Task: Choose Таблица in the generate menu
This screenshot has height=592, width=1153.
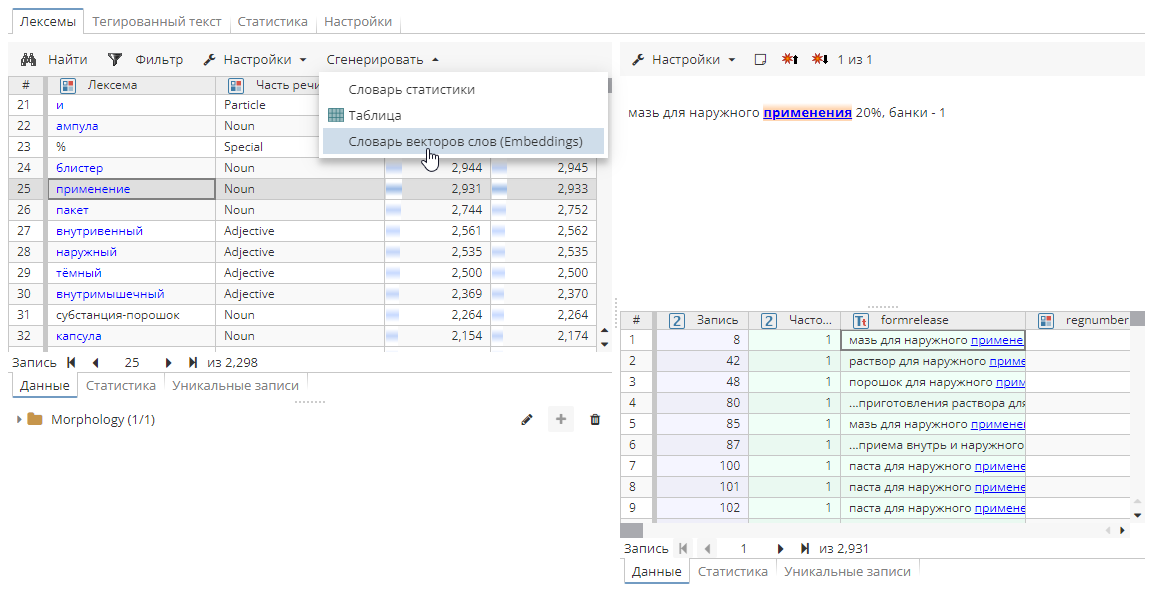Action: pyautogui.click(x=463, y=115)
